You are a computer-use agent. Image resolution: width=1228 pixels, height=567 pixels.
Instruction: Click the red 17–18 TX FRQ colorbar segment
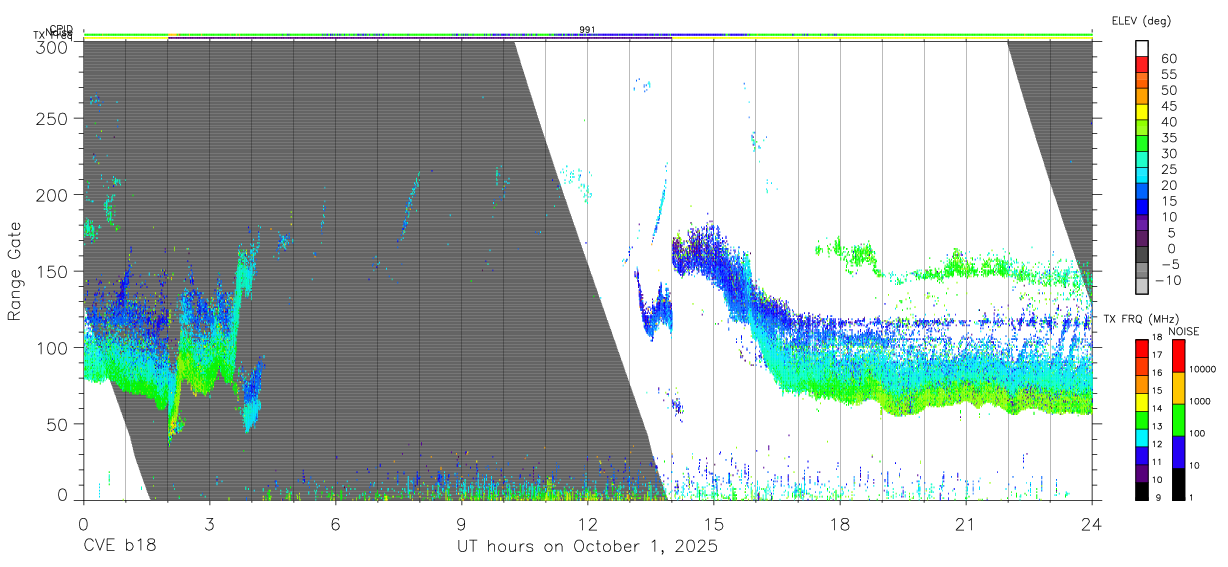point(1141,347)
